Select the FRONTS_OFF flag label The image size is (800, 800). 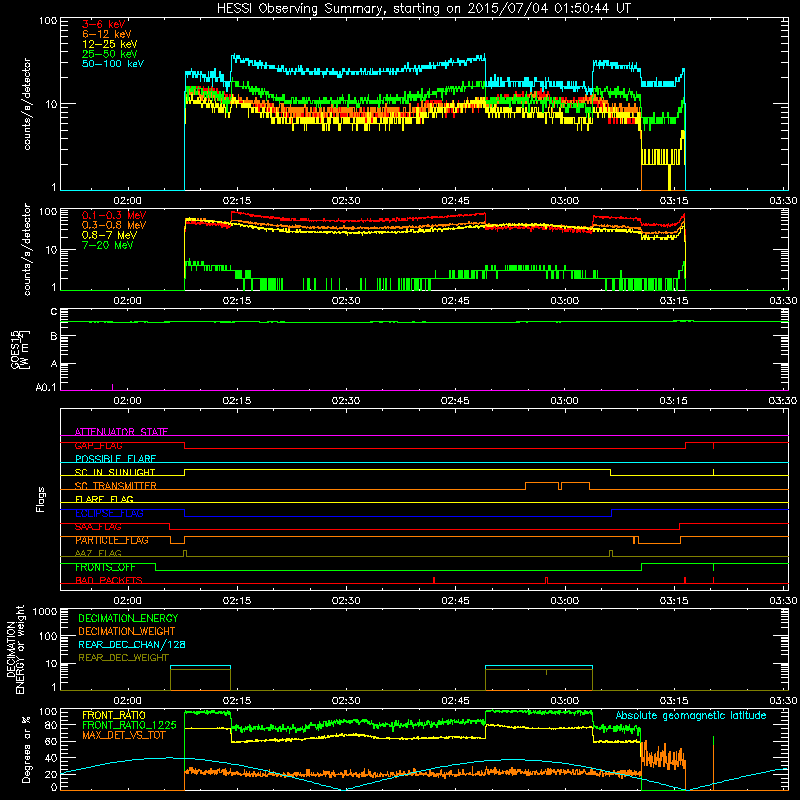click(x=105, y=567)
